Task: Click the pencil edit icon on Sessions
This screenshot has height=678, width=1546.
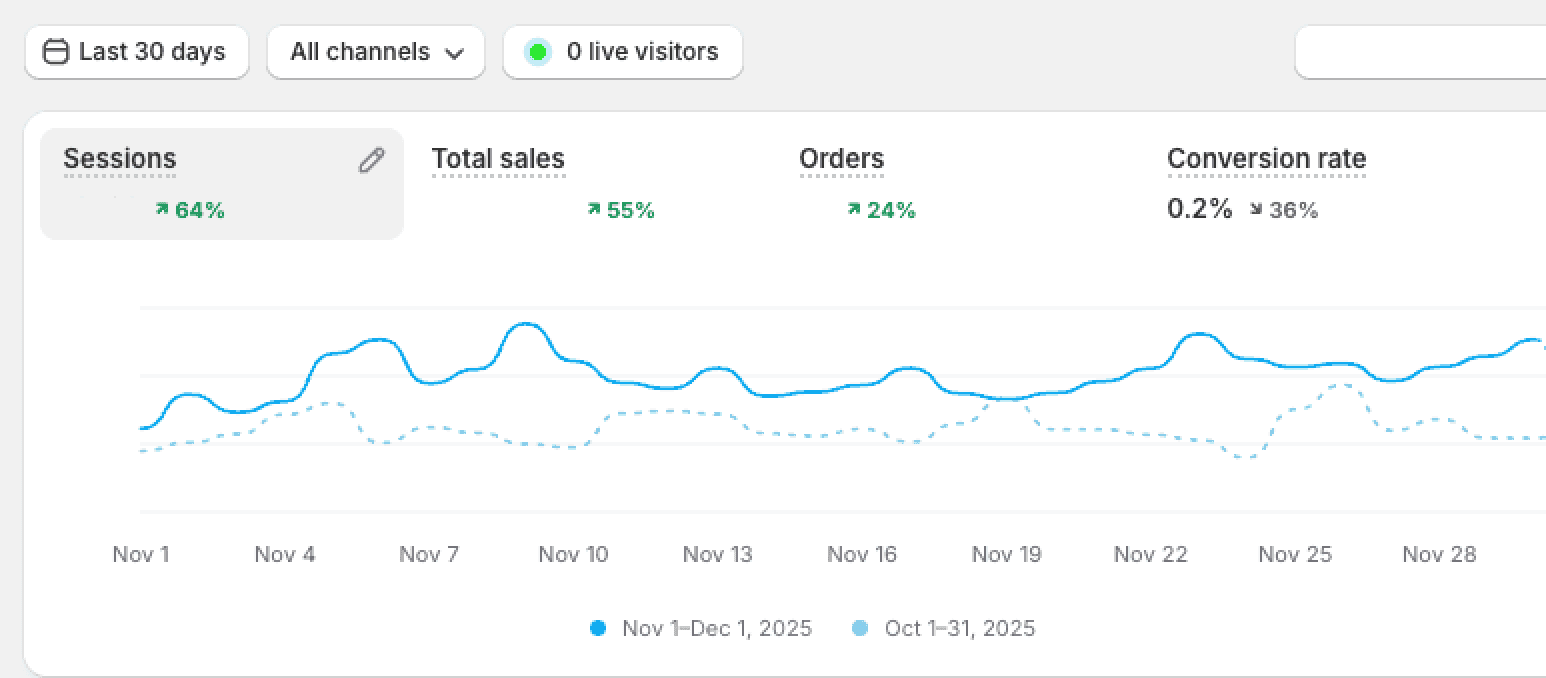Action: [x=371, y=160]
